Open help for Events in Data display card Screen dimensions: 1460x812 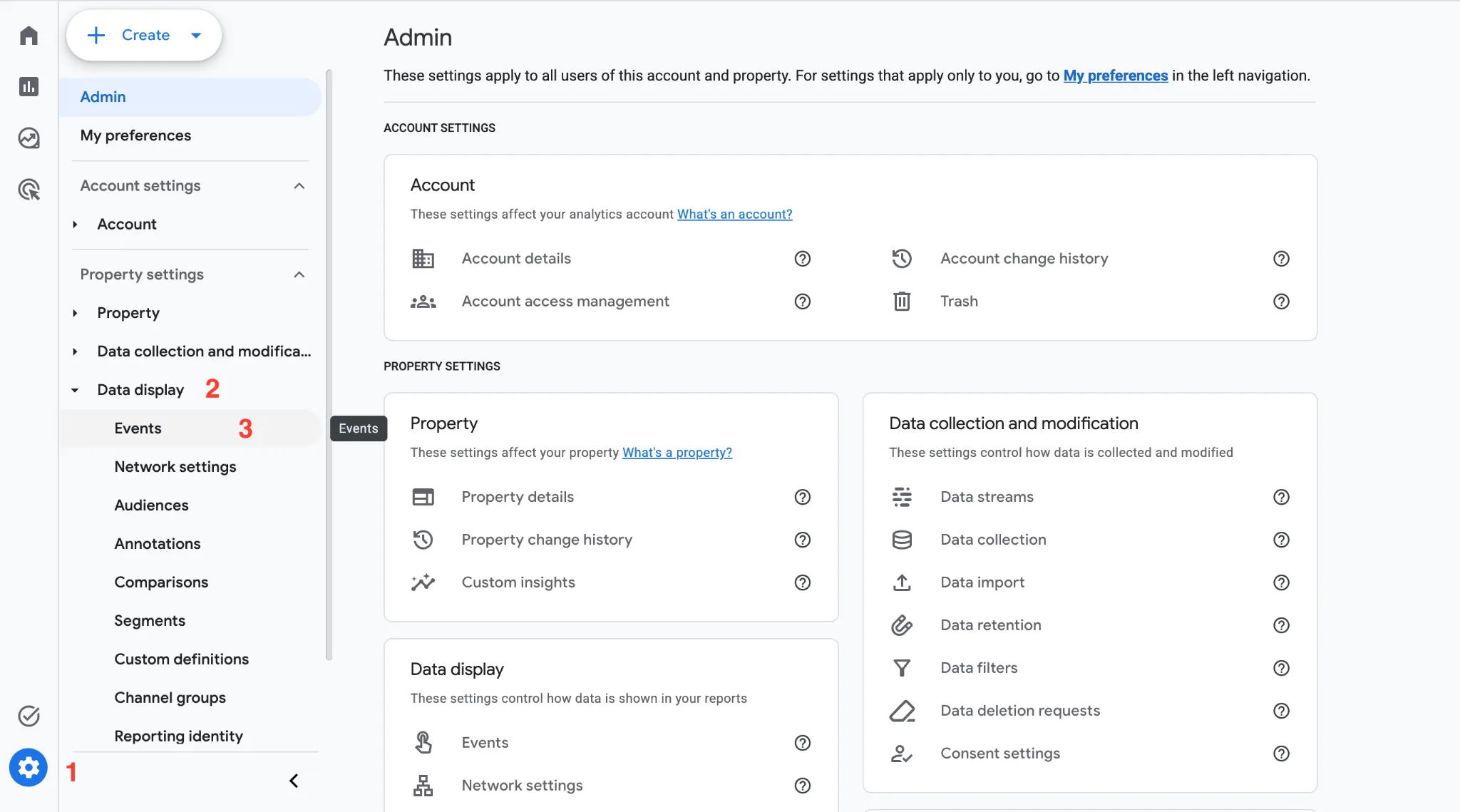[803, 743]
